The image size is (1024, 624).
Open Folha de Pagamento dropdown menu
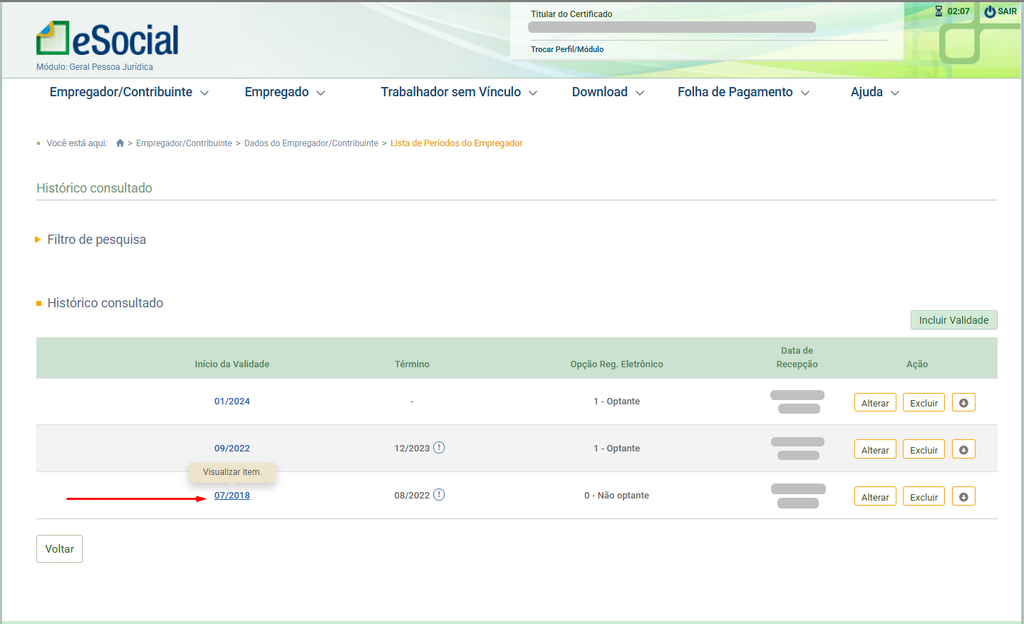[743, 92]
